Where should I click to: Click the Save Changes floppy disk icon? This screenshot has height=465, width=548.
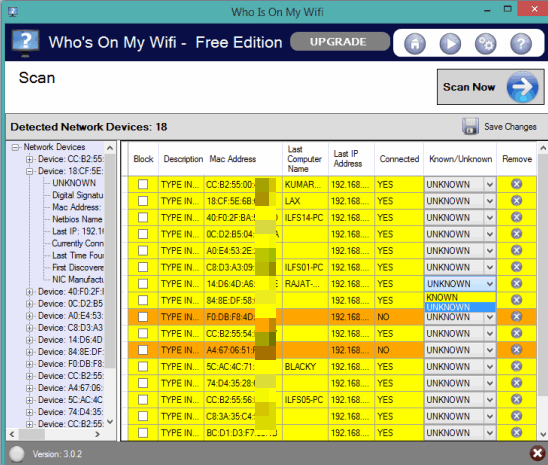click(470, 126)
